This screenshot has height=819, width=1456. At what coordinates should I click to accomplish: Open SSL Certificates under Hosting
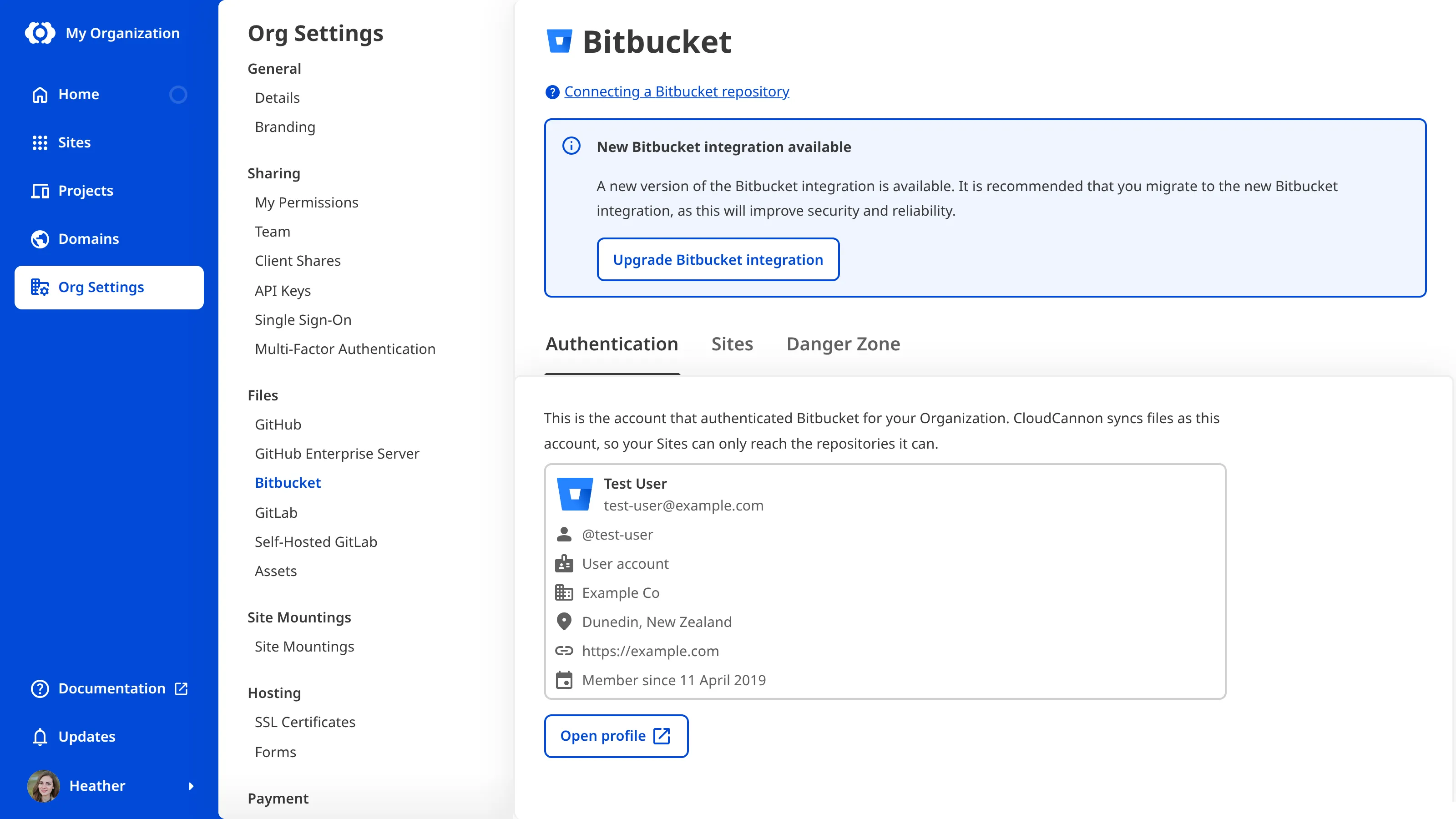[x=305, y=722]
